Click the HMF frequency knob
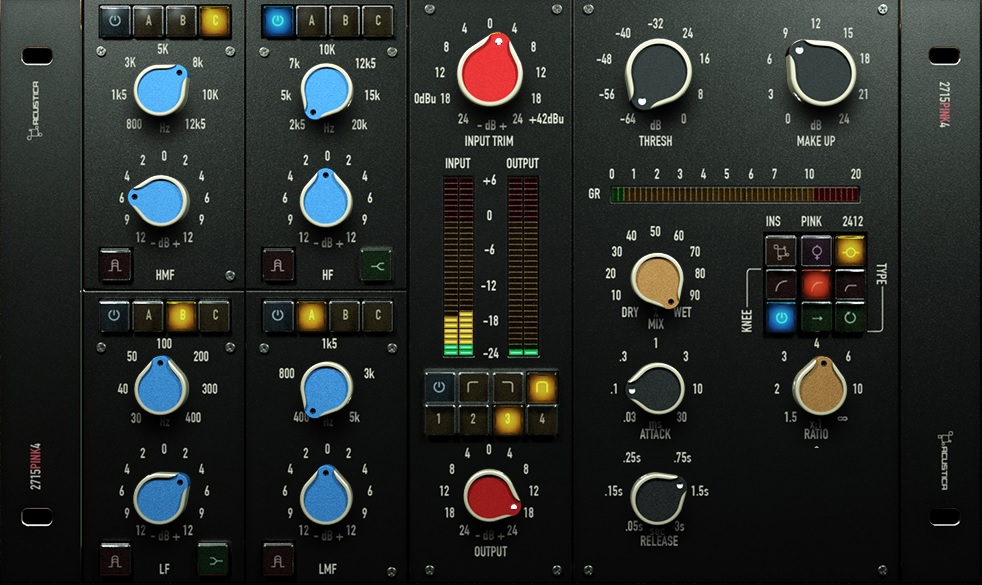The image size is (982, 585). coord(162,90)
